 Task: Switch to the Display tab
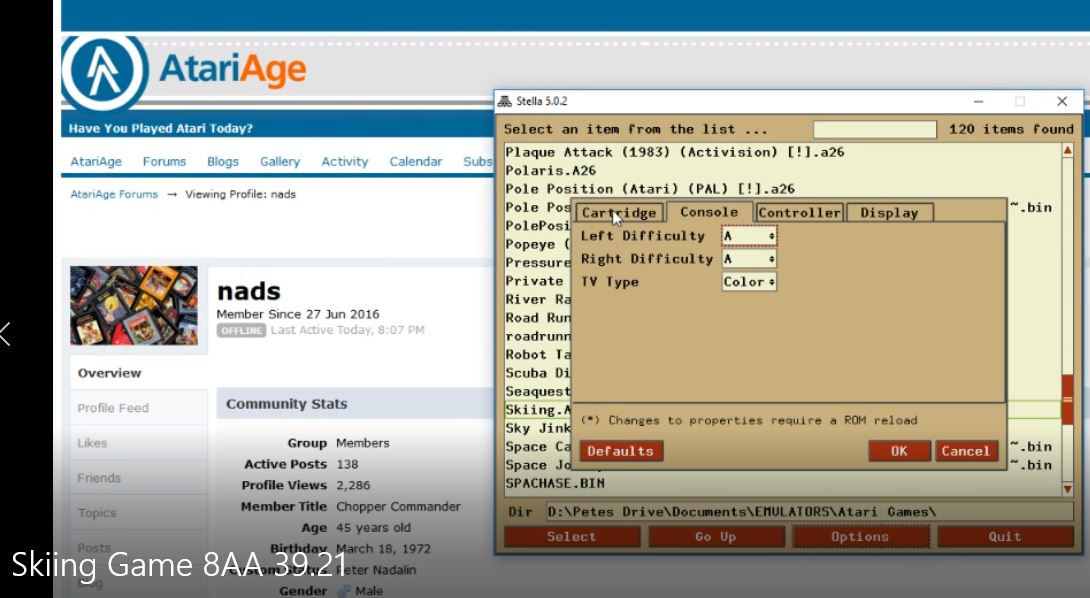[x=889, y=213]
